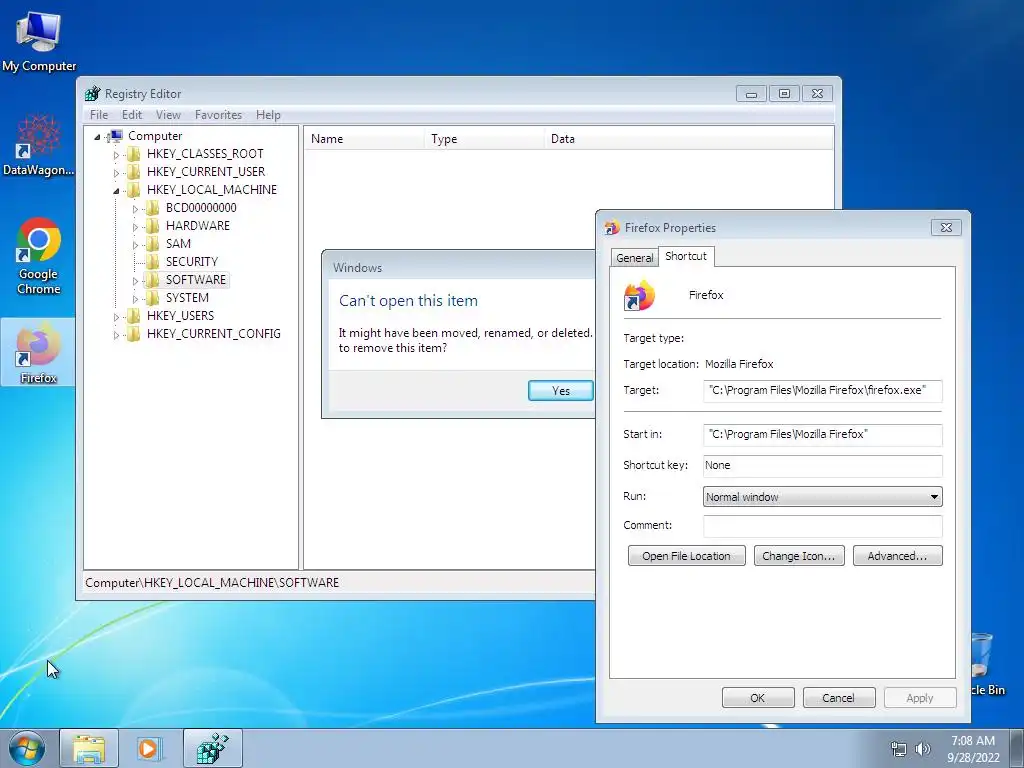Click Yes in the Can't open dialog

click(x=561, y=391)
